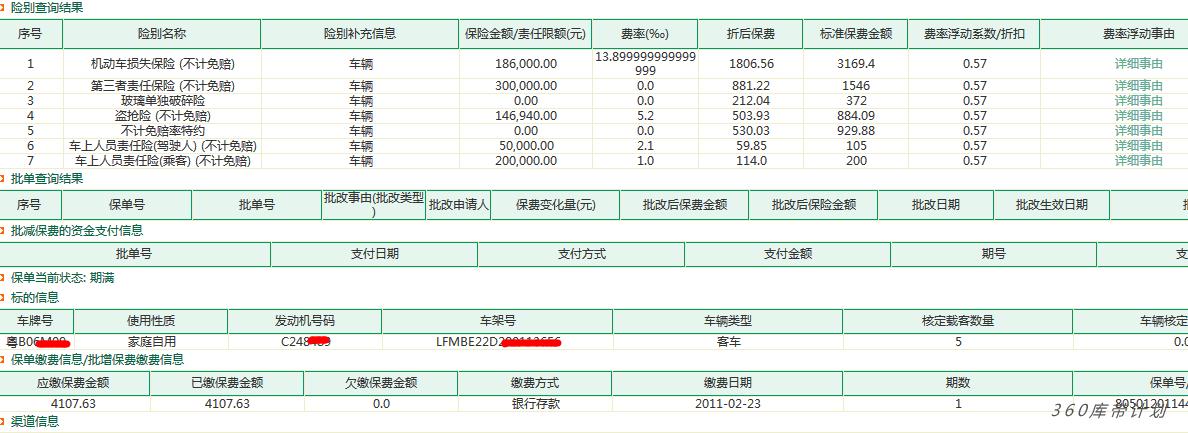Click the 标准保费金额 column header
The width and height of the screenshot is (1188, 433).
pyautogui.click(x=856, y=34)
